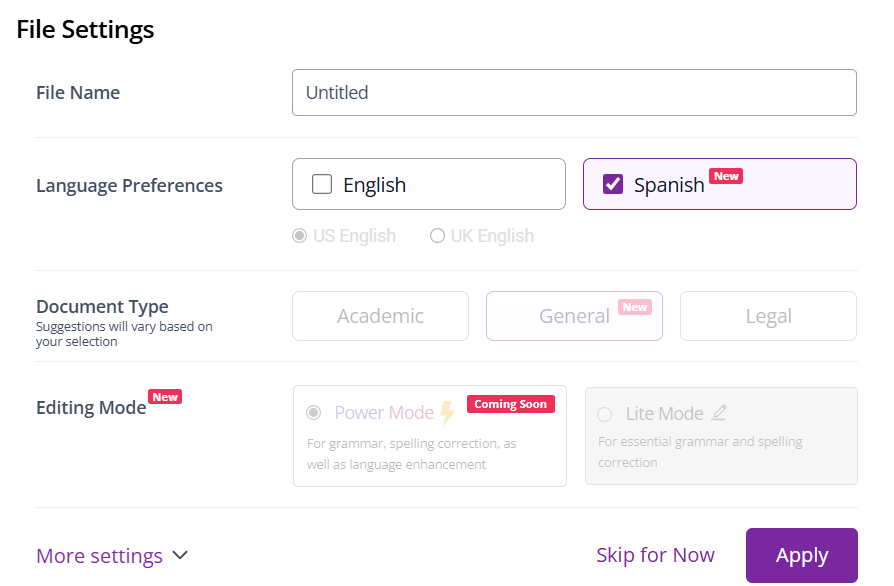Viewport: 894px width, 586px height.
Task: Select the Academic document type
Action: point(380,316)
